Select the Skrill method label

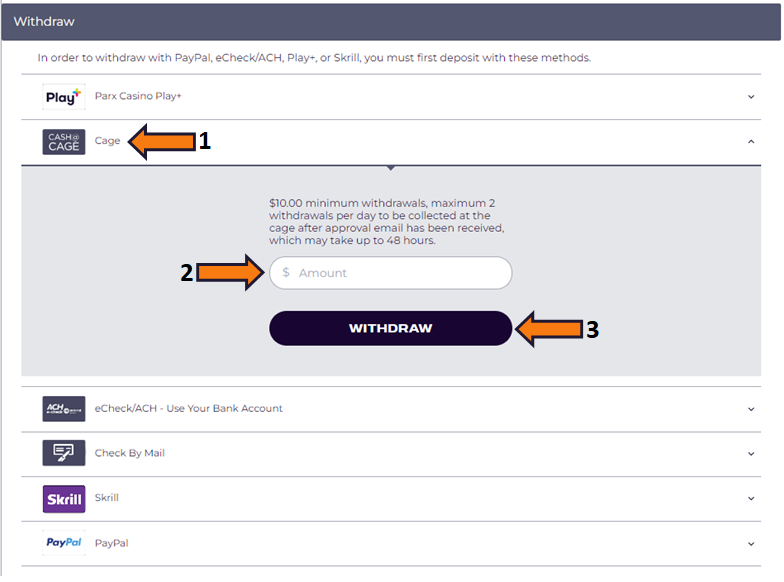[x=107, y=498]
